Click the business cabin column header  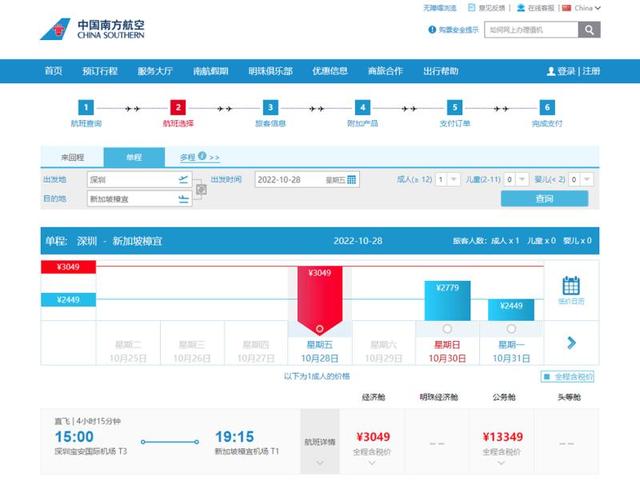(504, 397)
